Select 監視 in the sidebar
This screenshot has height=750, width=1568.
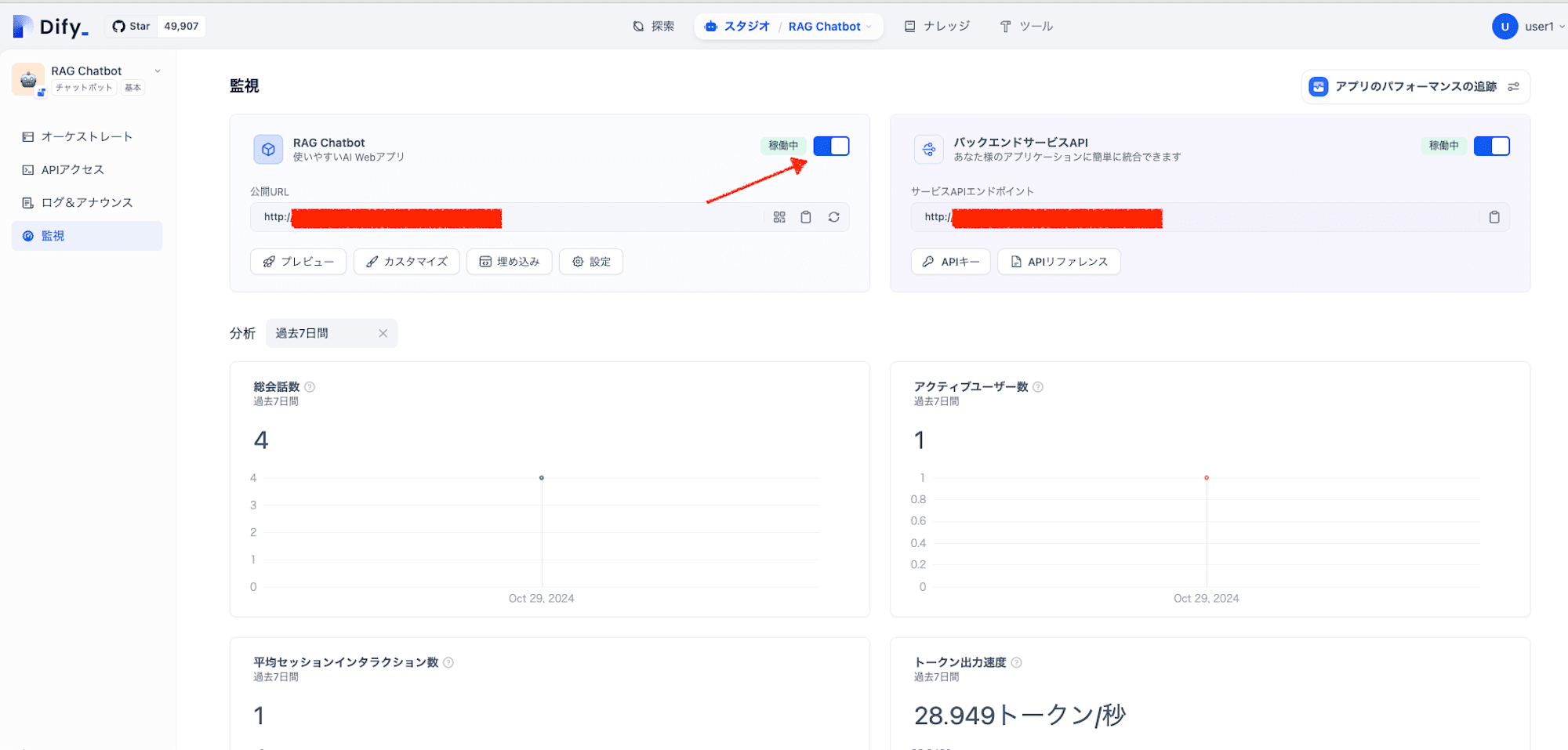[x=87, y=236]
